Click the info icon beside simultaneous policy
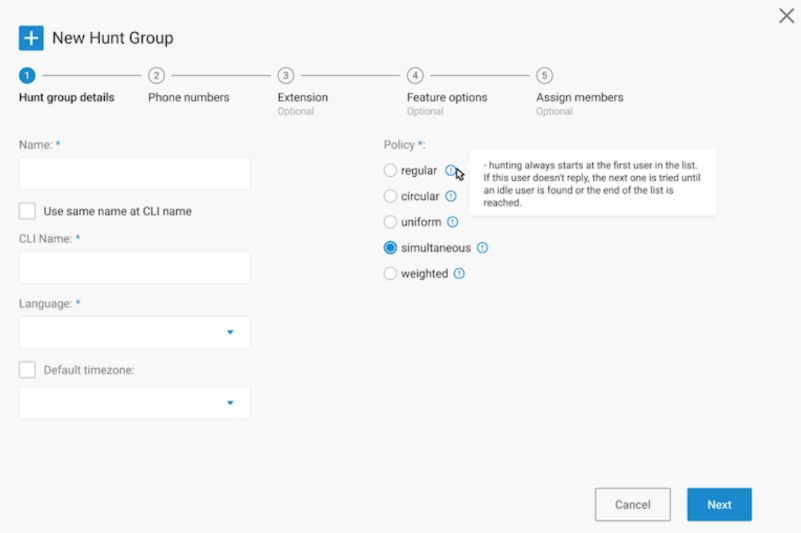This screenshot has width=801, height=533. pyautogui.click(x=482, y=248)
